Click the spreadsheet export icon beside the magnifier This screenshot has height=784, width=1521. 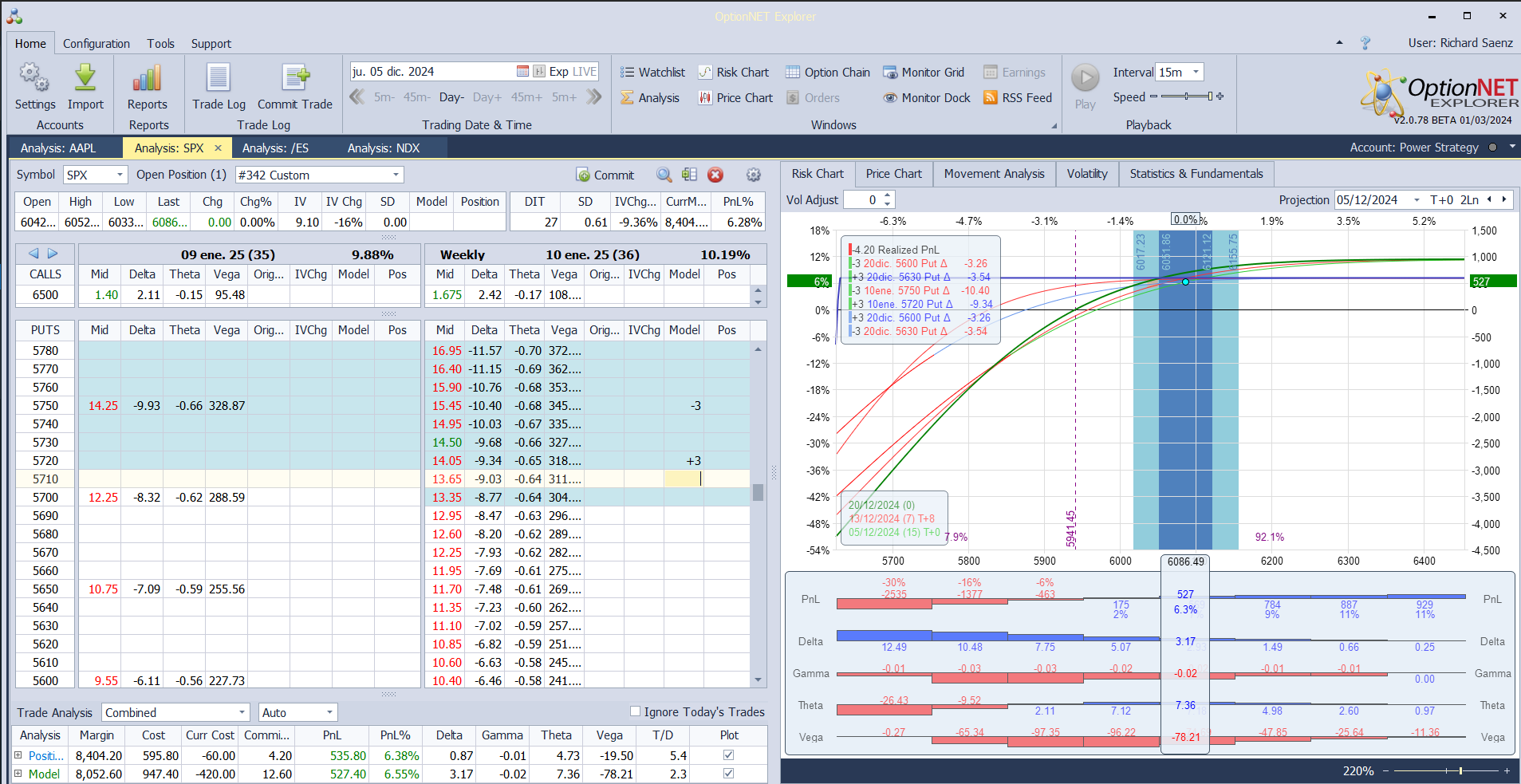tap(690, 175)
